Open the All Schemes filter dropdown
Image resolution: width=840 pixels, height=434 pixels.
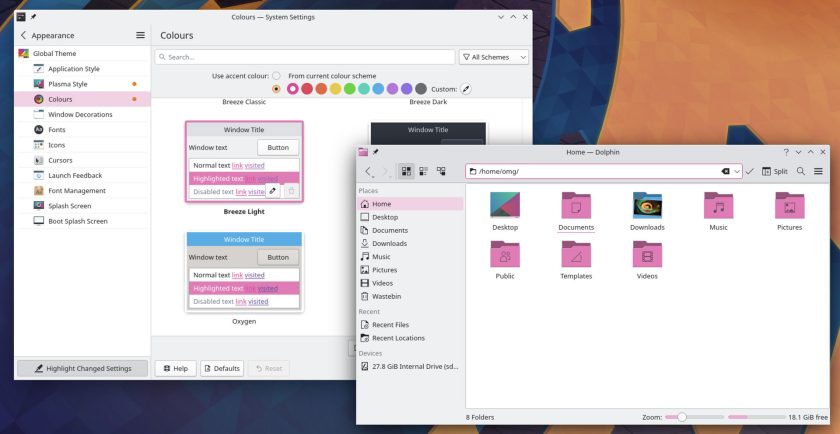[493, 57]
